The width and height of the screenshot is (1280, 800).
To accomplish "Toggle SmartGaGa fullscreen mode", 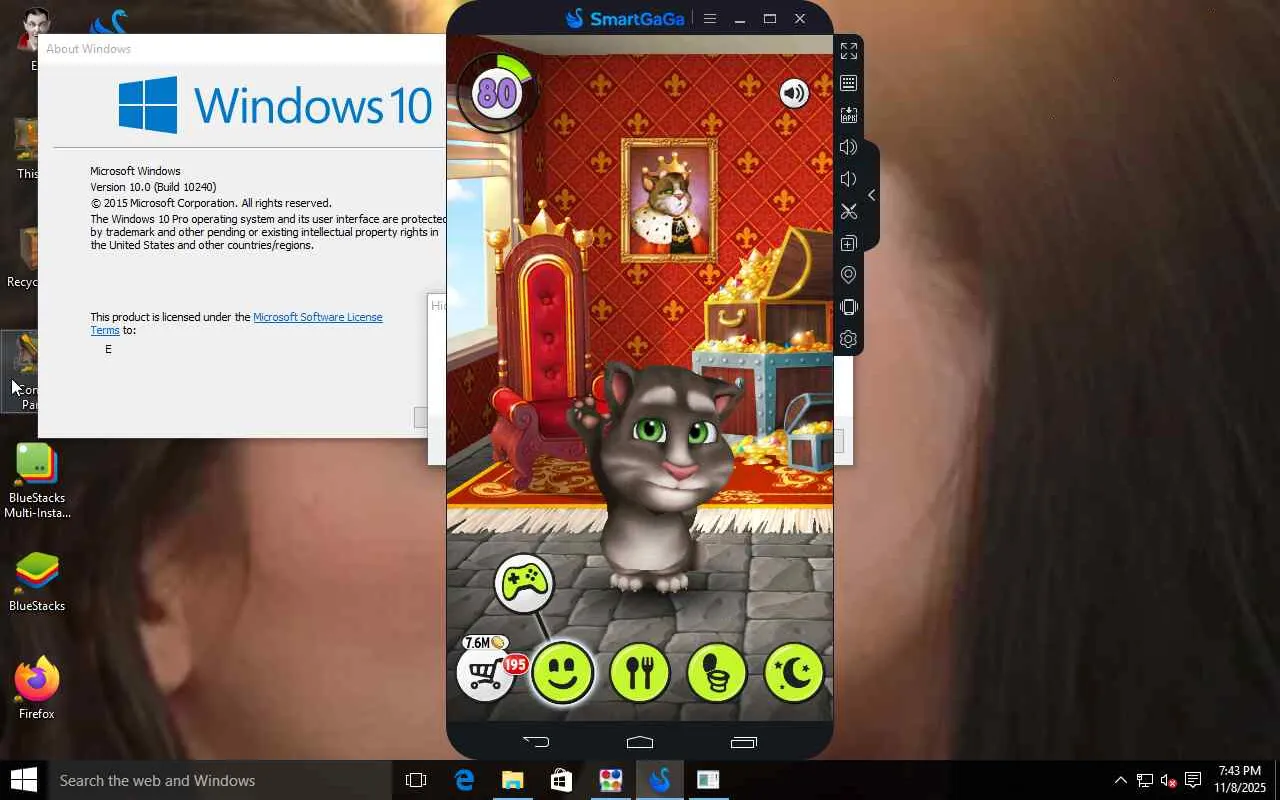I will [x=849, y=51].
